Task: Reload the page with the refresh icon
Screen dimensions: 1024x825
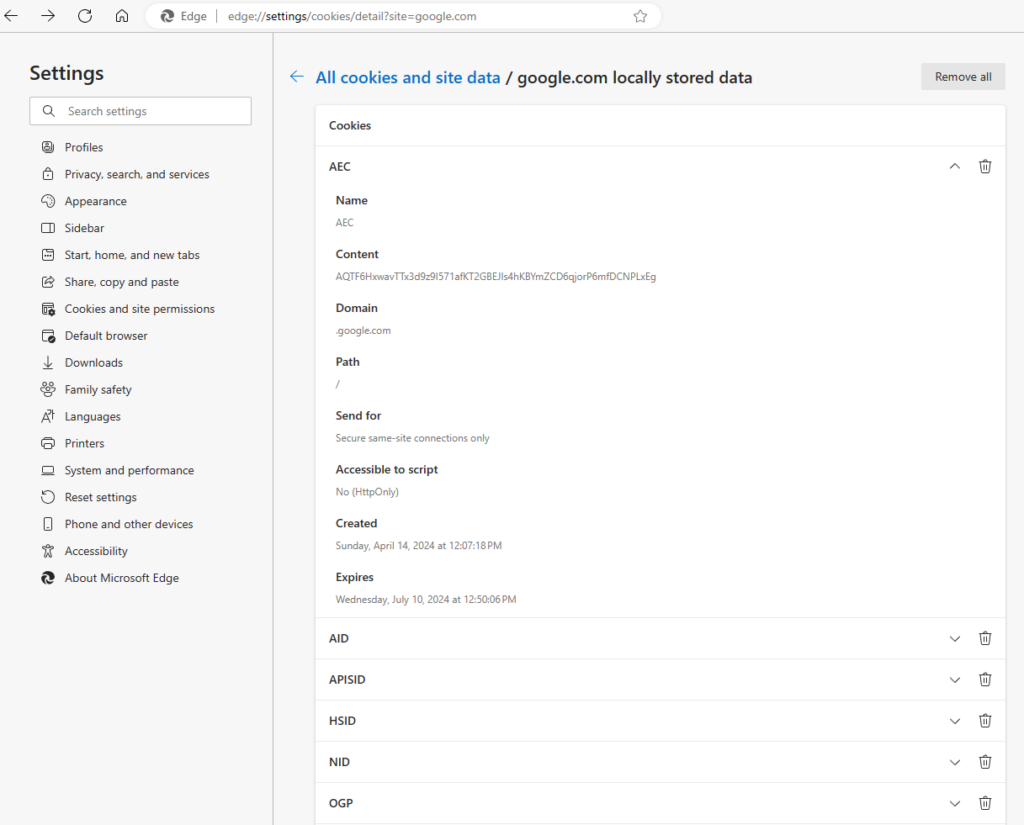Action: tap(85, 16)
